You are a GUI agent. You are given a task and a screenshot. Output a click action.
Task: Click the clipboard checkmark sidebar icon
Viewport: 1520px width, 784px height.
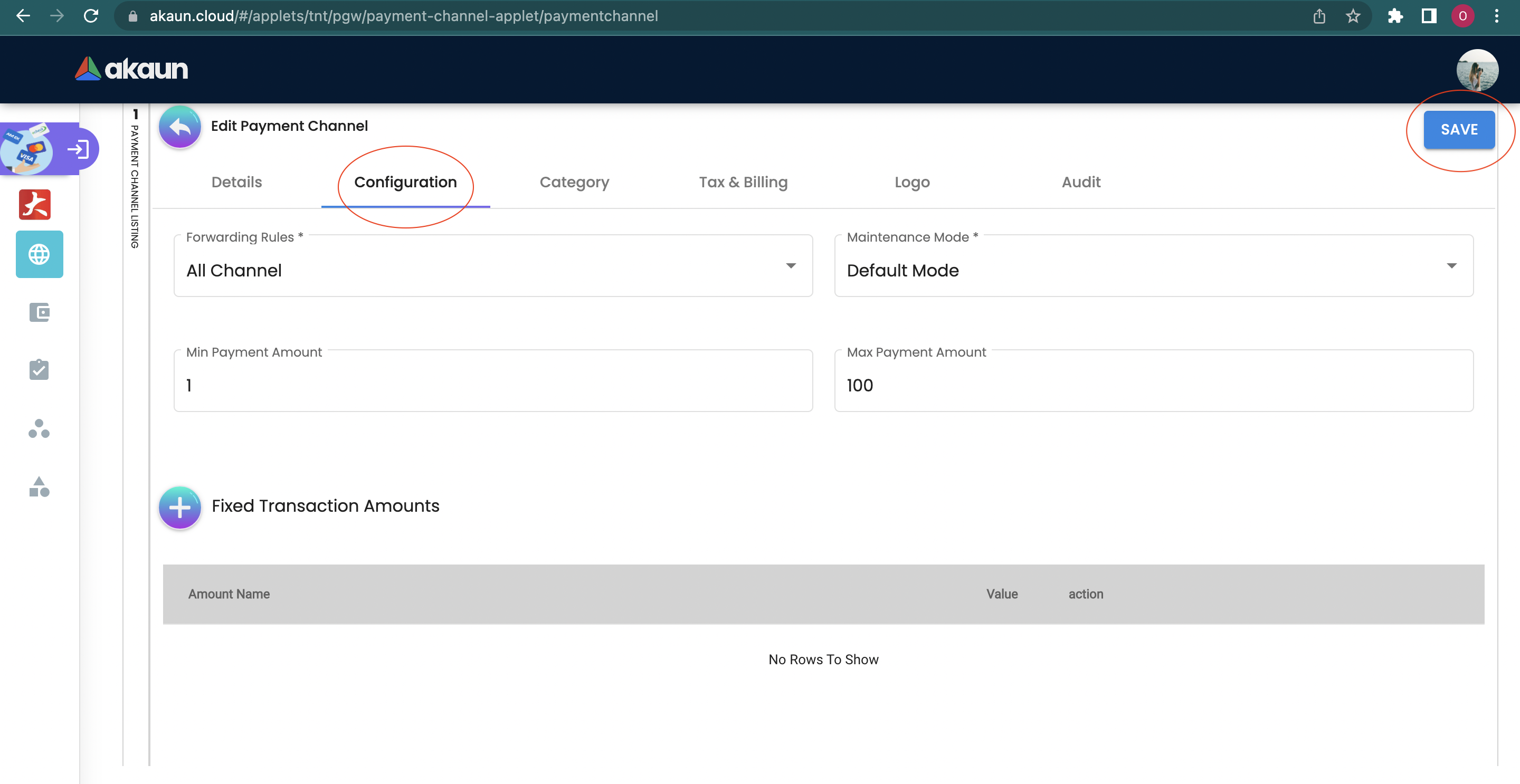pos(40,370)
